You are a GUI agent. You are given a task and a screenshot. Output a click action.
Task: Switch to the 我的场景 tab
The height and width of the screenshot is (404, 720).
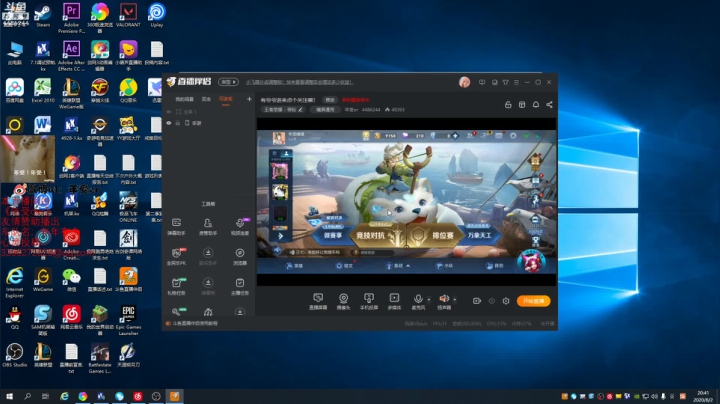[x=184, y=99]
